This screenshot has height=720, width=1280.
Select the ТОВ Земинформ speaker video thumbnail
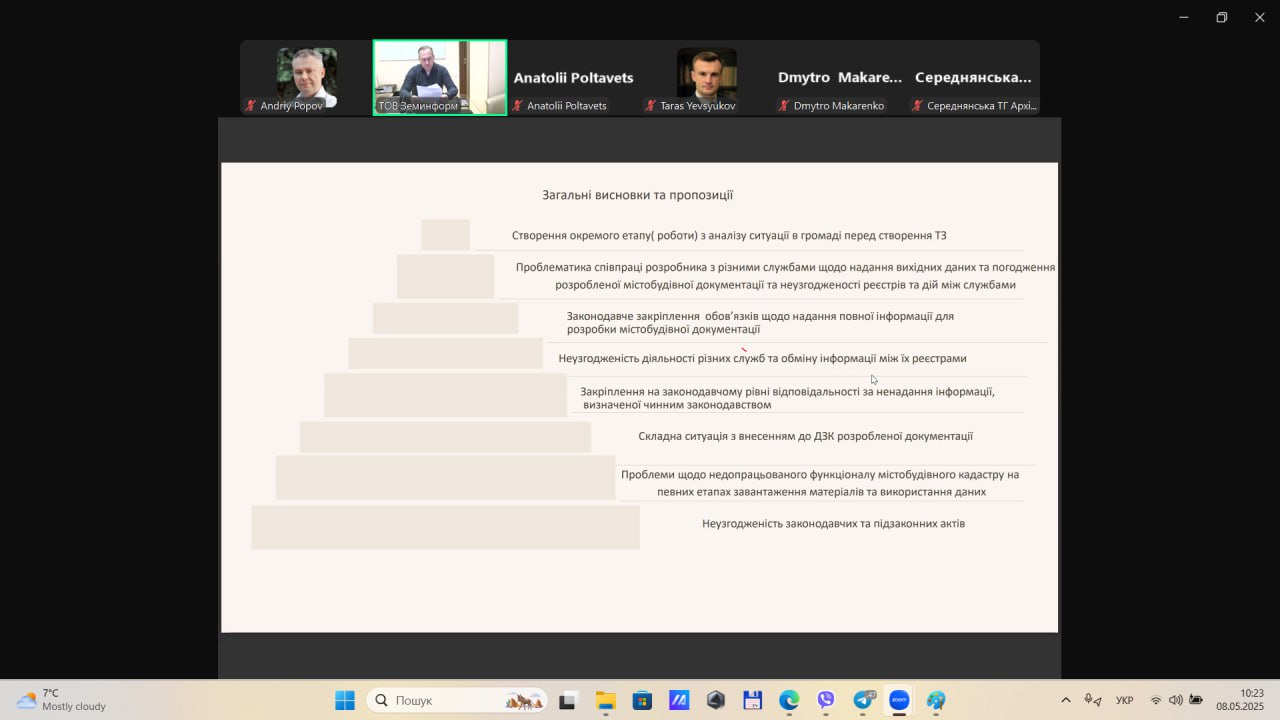(440, 78)
